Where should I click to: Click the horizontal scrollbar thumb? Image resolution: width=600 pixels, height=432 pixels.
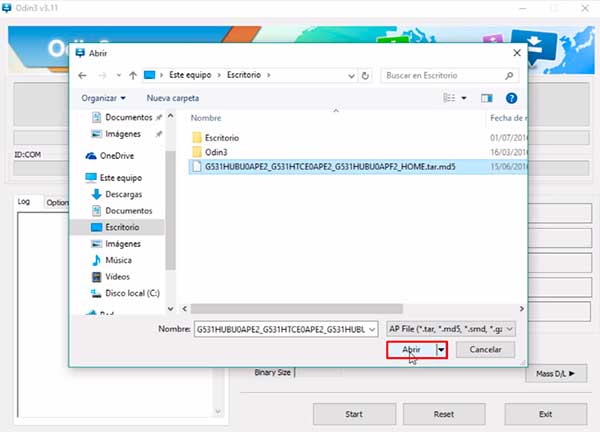[x=297, y=309]
